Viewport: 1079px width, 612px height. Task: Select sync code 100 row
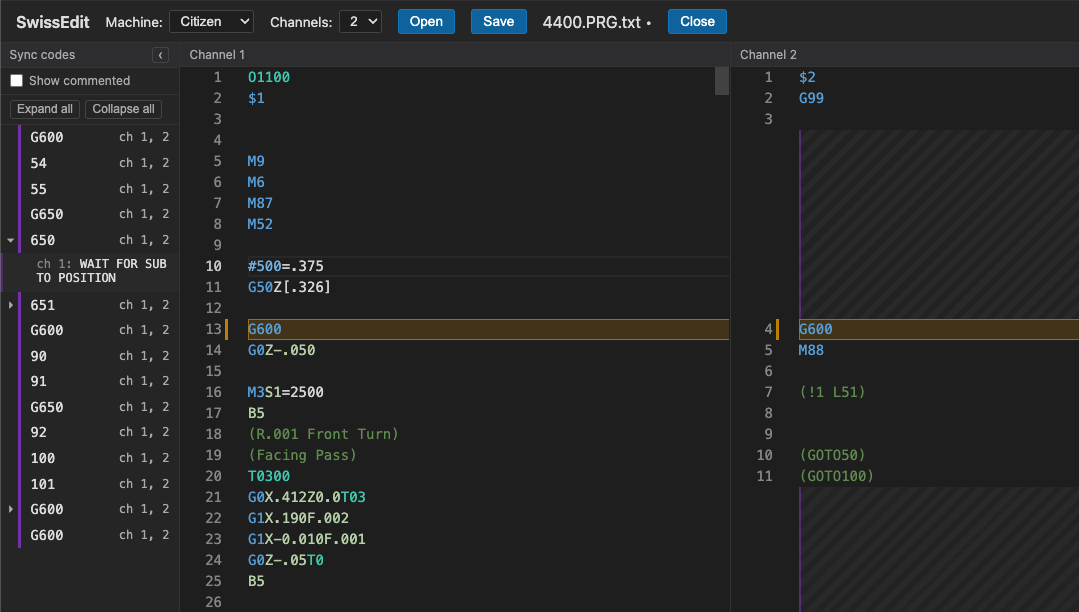(x=98, y=458)
